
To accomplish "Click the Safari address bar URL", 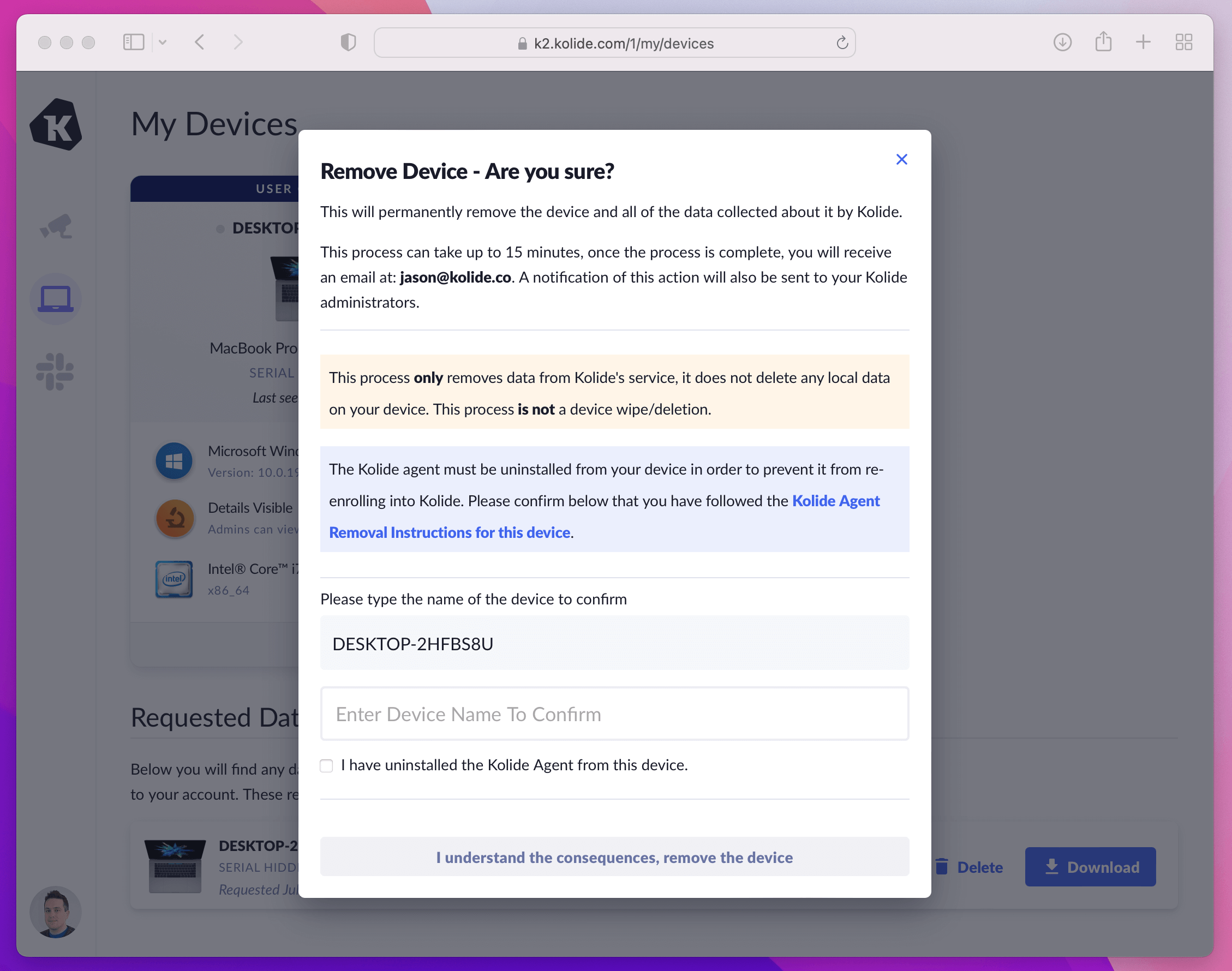I will point(623,43).
